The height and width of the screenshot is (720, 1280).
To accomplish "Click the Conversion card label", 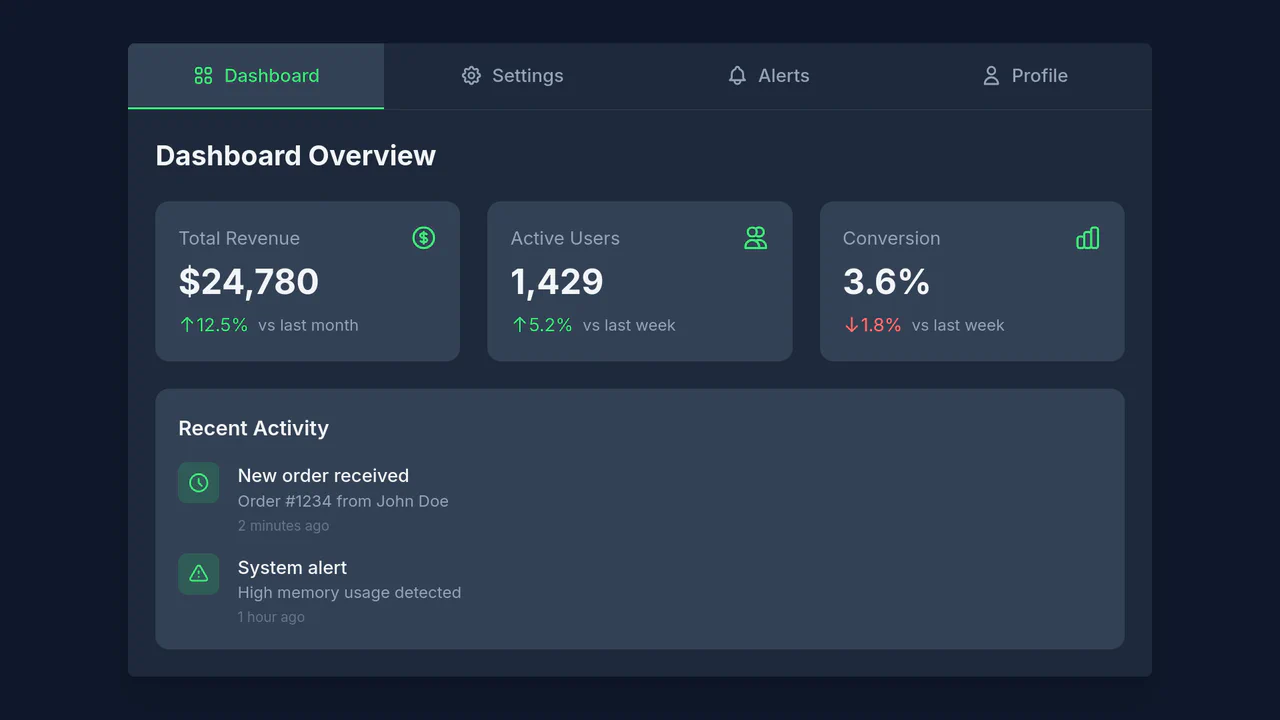I will 891,238.
